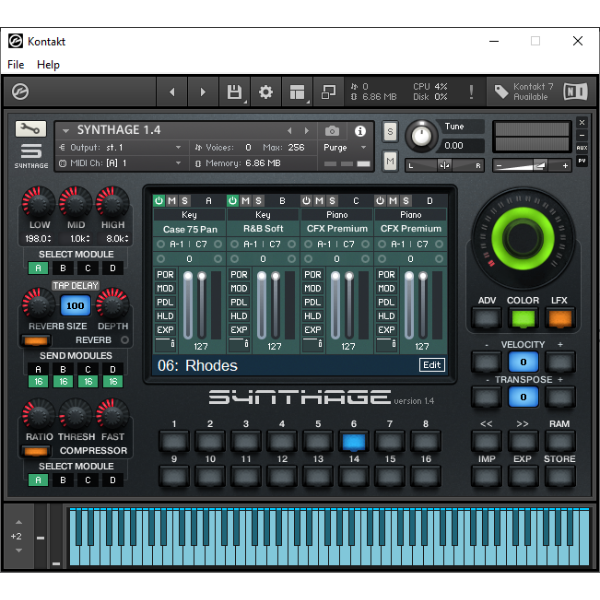600x600 pixels.
Task: Take snapshot using camera icon
Action: click(x=332, y=131)
